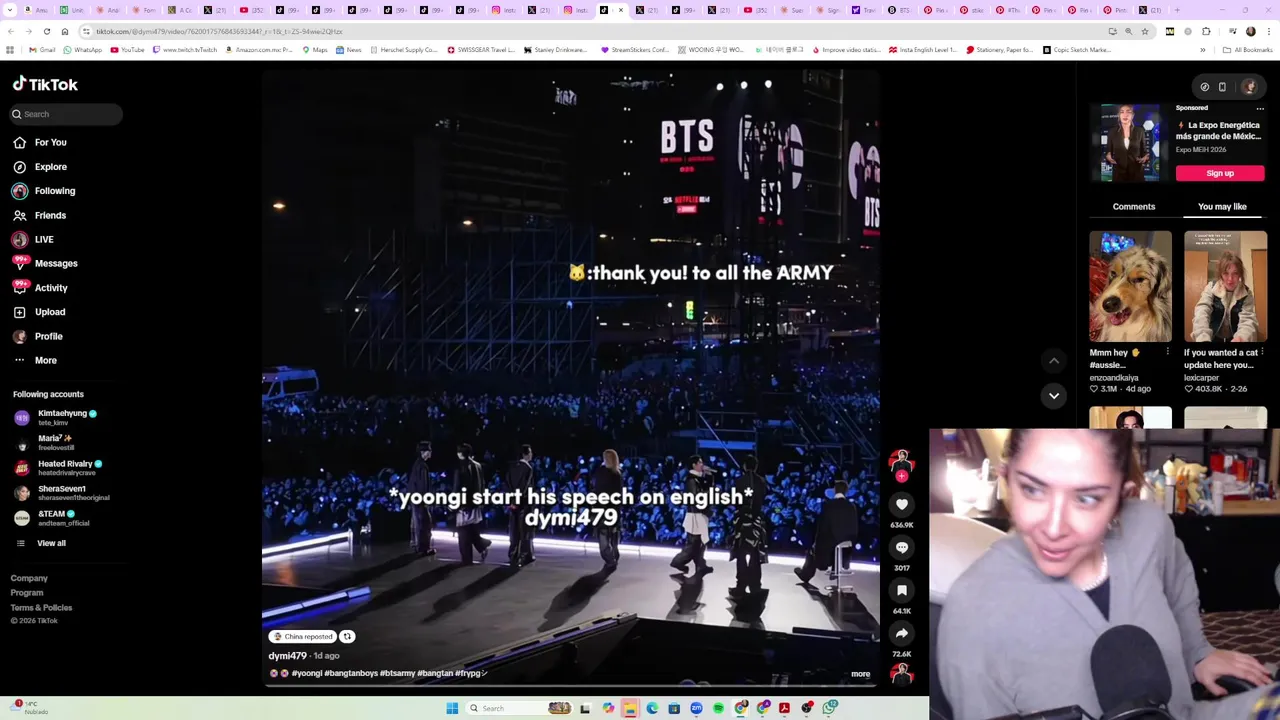Image resolution: width=1280 pixels, height=720 pixels.
Task: Click the Windows taskbar search box
Action: point(520,708)
